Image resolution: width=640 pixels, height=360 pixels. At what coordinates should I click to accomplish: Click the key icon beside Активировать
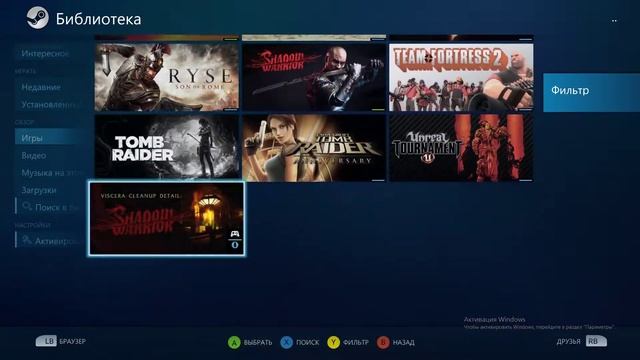(27, 240)
